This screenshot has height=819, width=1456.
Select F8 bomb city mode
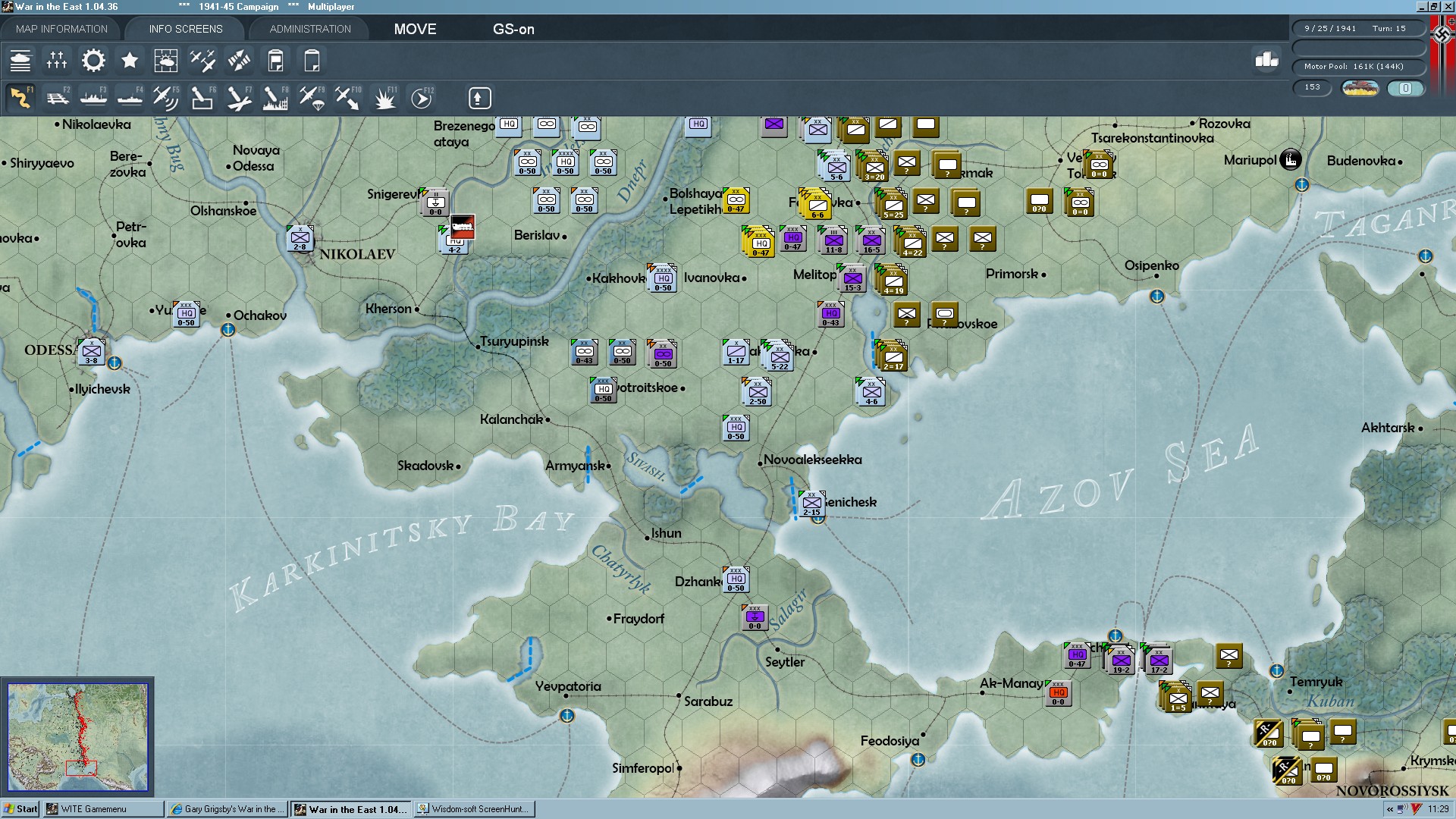[275, 98]
